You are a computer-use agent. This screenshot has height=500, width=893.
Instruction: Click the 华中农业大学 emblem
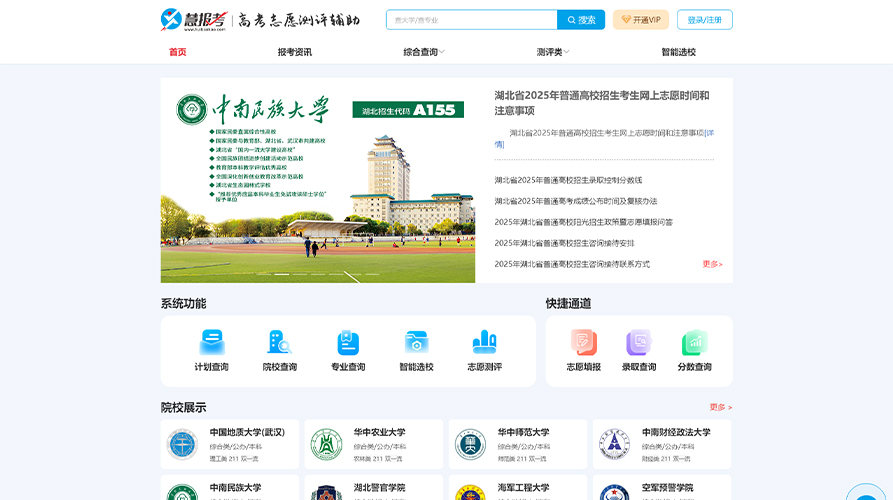point(326,444)
